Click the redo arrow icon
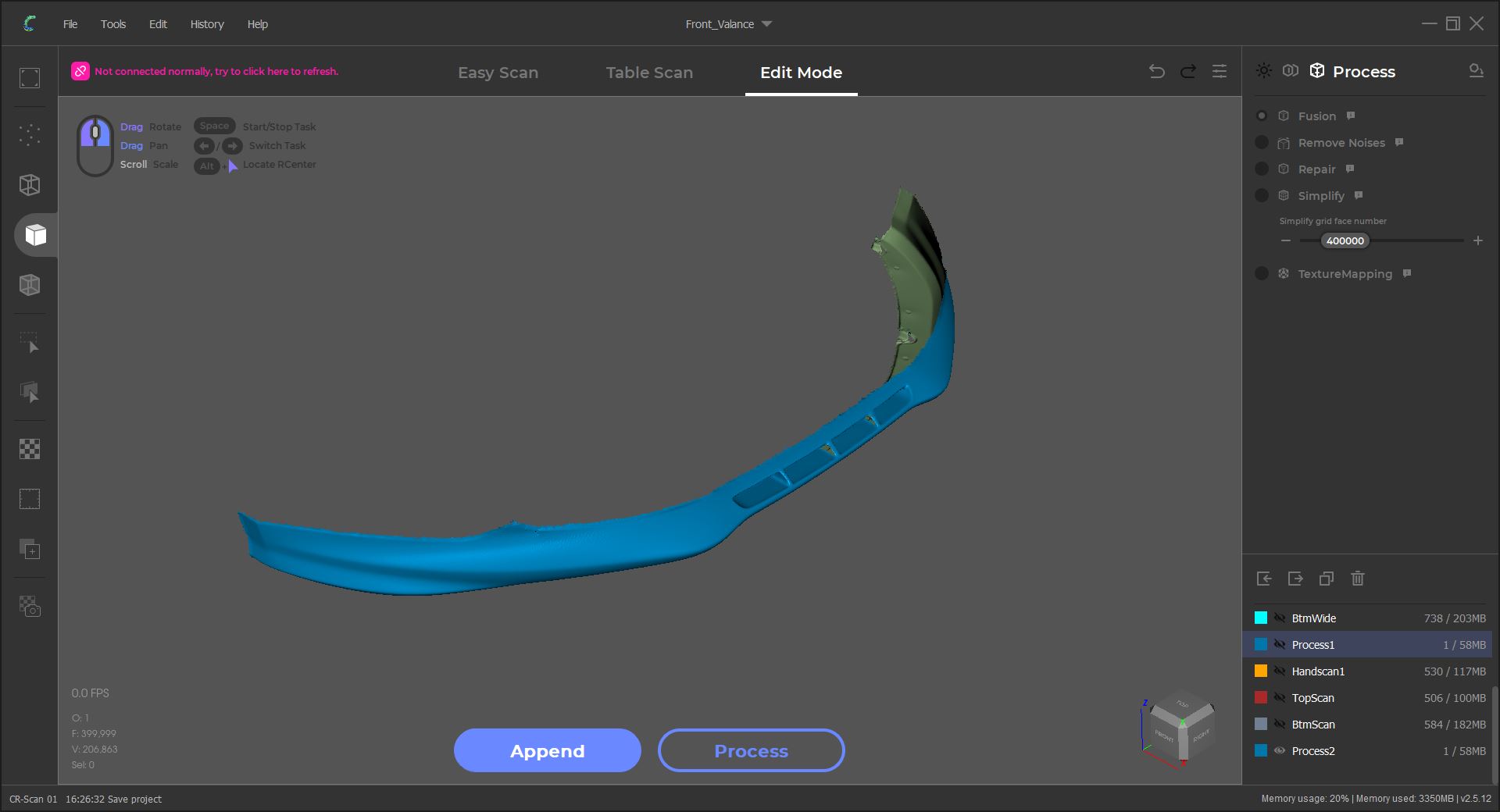This screenshot has width=1500, height=812. coord(1188,72)
